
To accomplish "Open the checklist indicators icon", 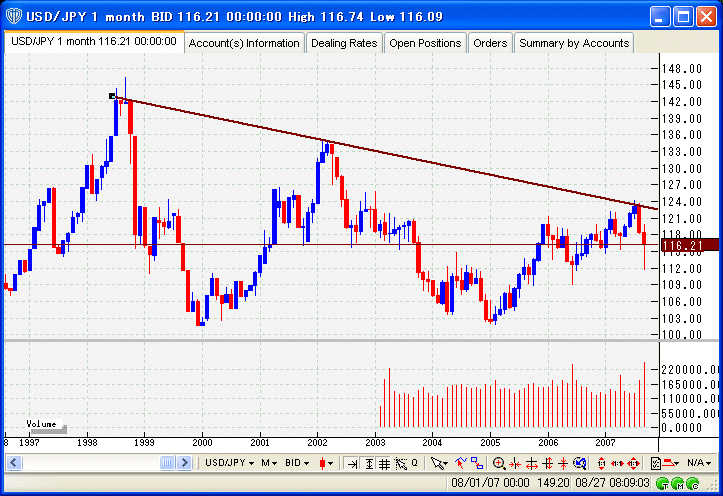I will click(x=656, y=463).
